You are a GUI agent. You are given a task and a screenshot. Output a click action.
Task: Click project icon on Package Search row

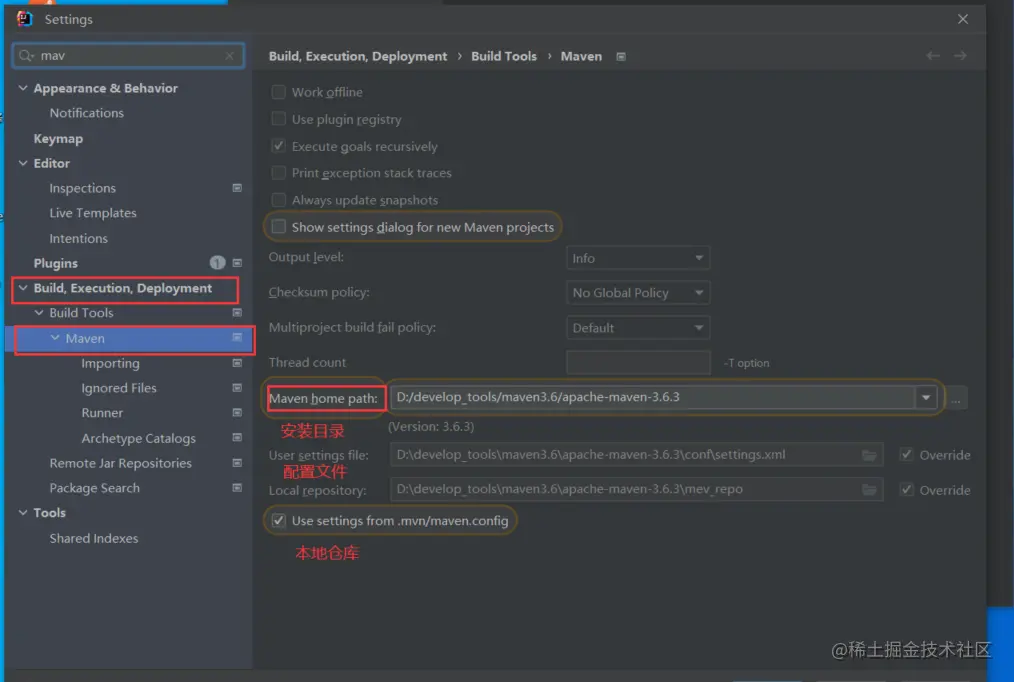coord(237,487)
